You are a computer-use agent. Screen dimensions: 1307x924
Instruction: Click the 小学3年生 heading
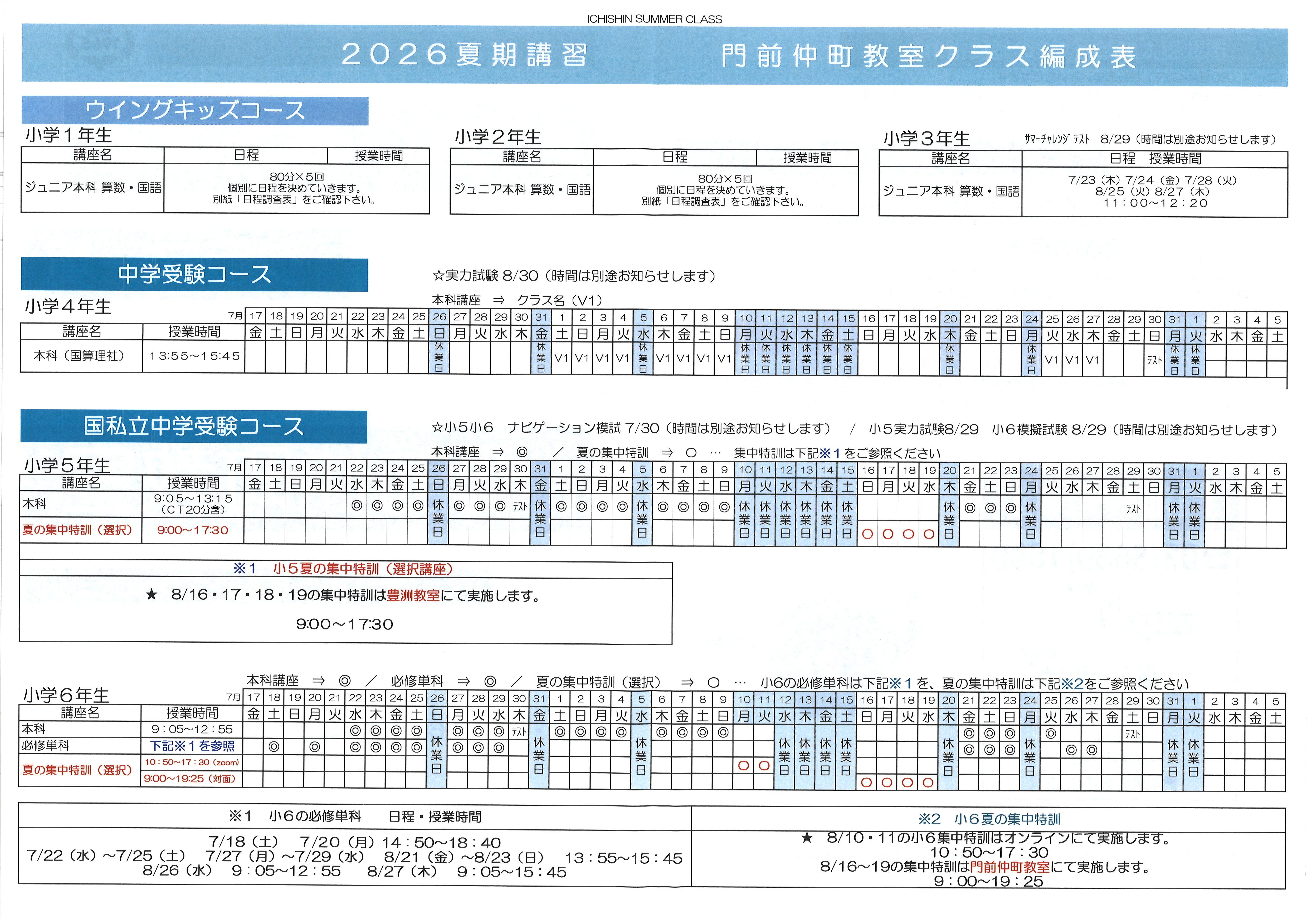(x=926, y=138)
